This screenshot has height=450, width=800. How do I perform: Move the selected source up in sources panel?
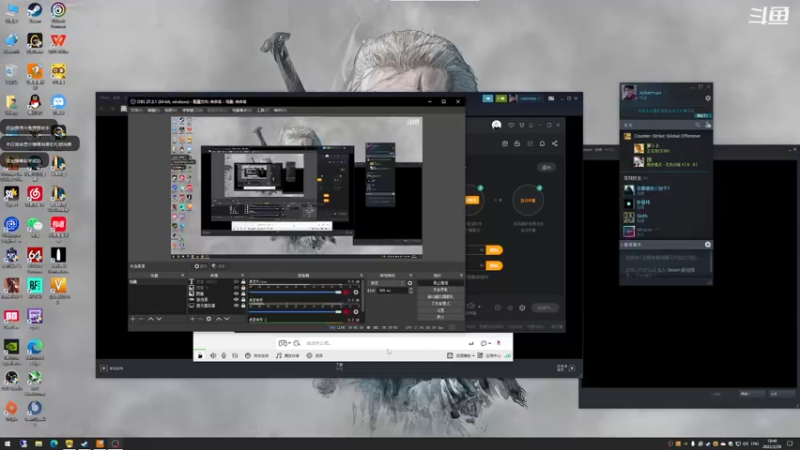click(218, 319)
